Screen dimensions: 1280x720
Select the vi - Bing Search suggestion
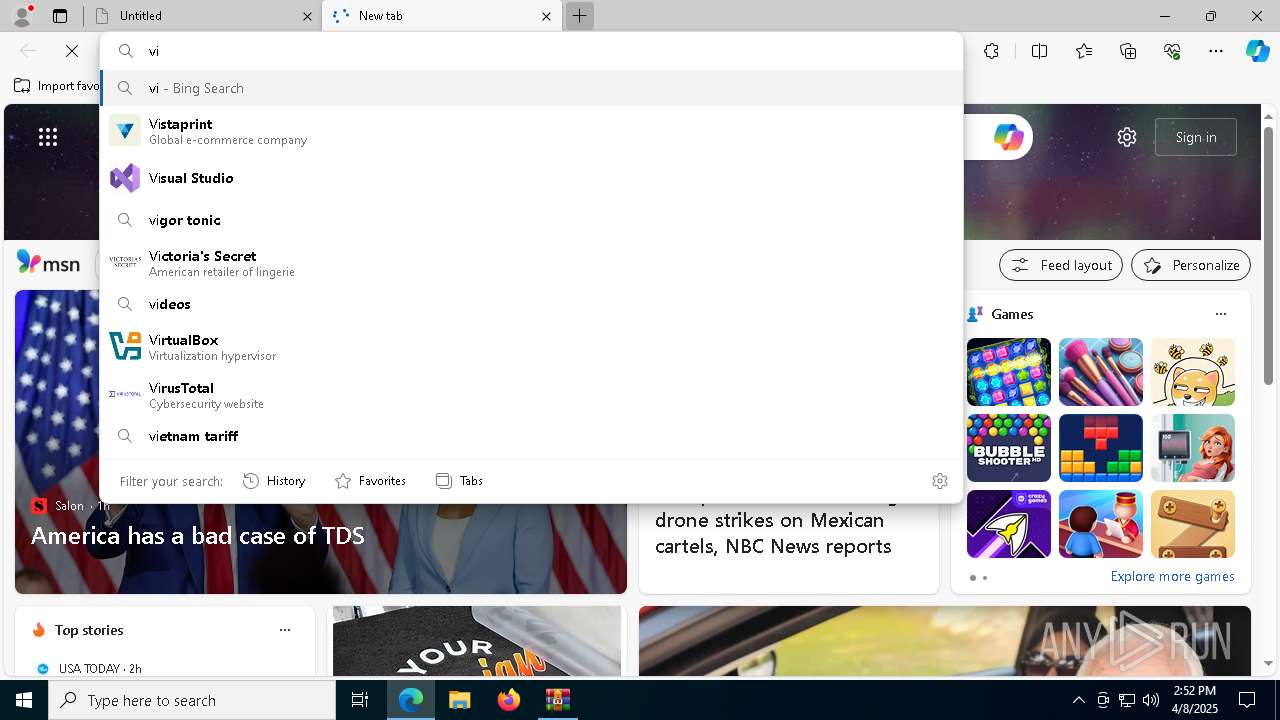click(532, 88)
